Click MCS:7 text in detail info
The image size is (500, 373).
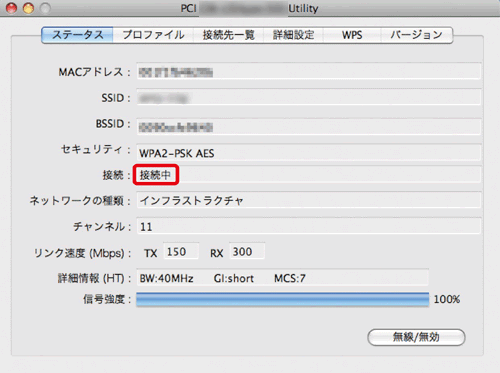coord(290,278)
